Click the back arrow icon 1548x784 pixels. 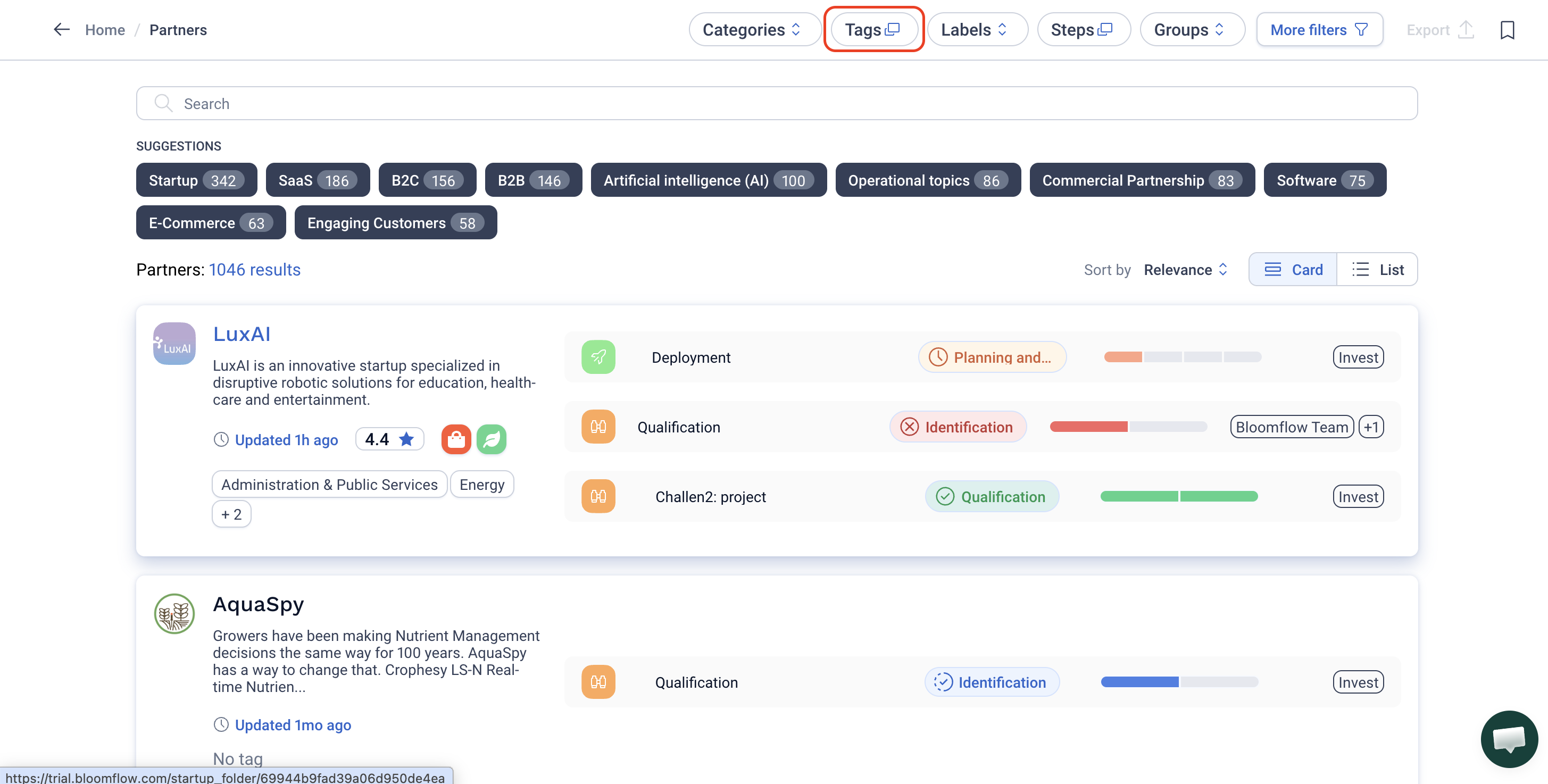tap(61, 29)
